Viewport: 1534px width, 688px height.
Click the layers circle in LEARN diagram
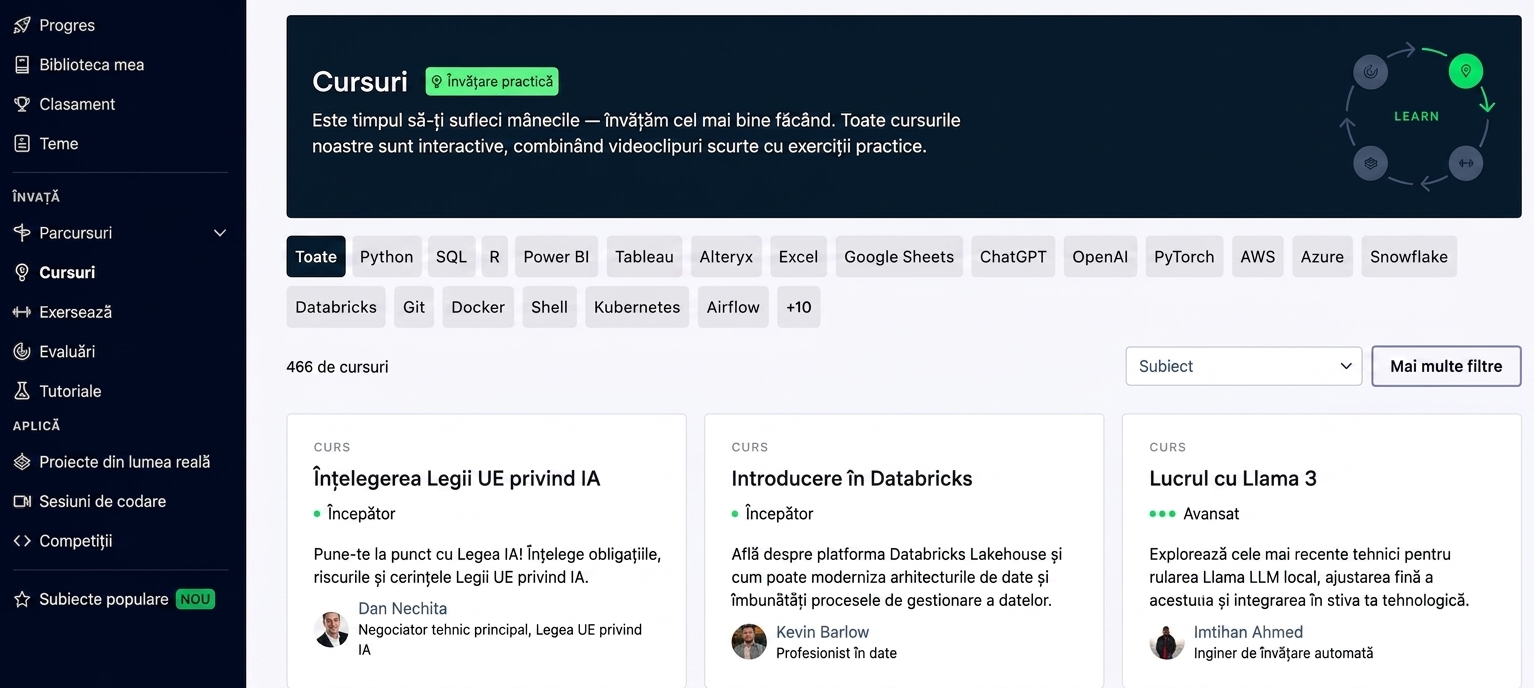tap(1370, 163)
